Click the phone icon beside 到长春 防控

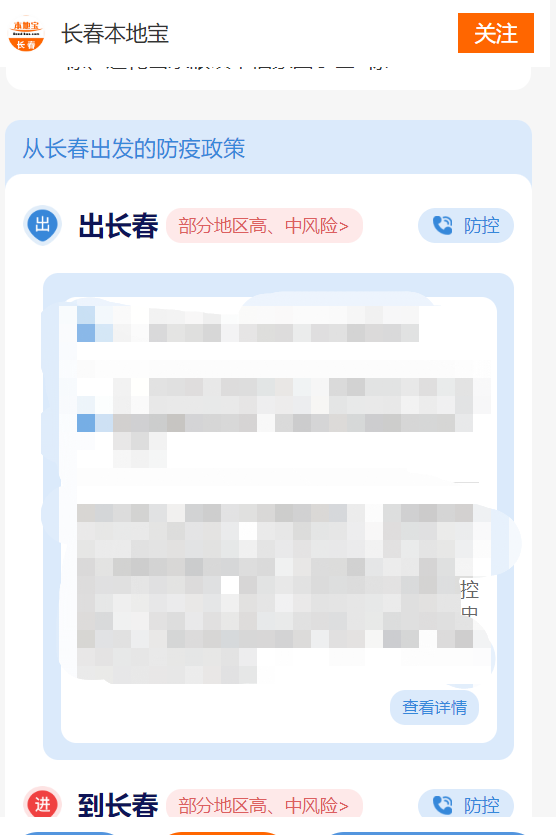point(443,805)
